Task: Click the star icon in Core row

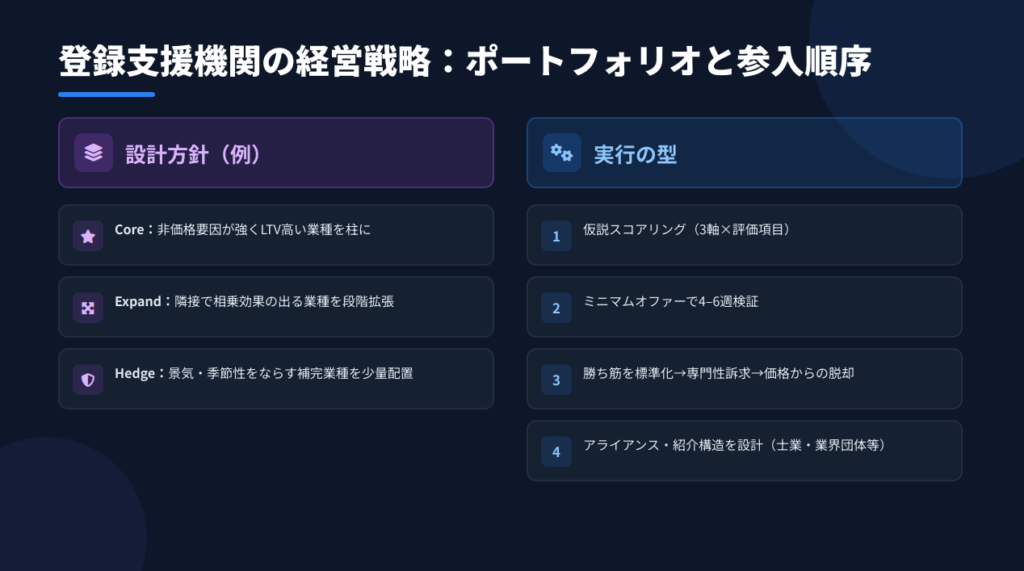Action: tap(88, 236)
